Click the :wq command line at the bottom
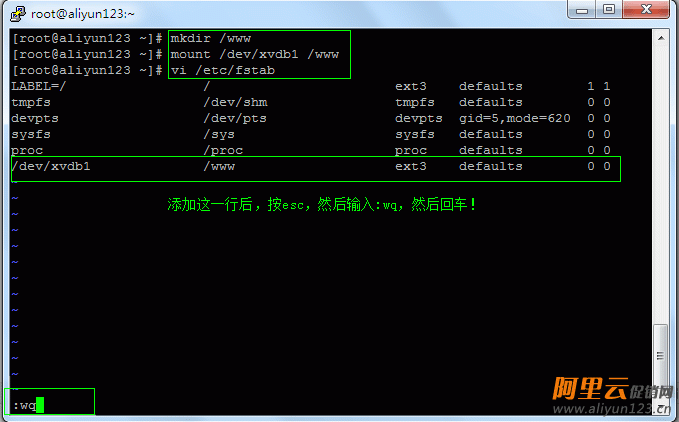 click(24, 405)
